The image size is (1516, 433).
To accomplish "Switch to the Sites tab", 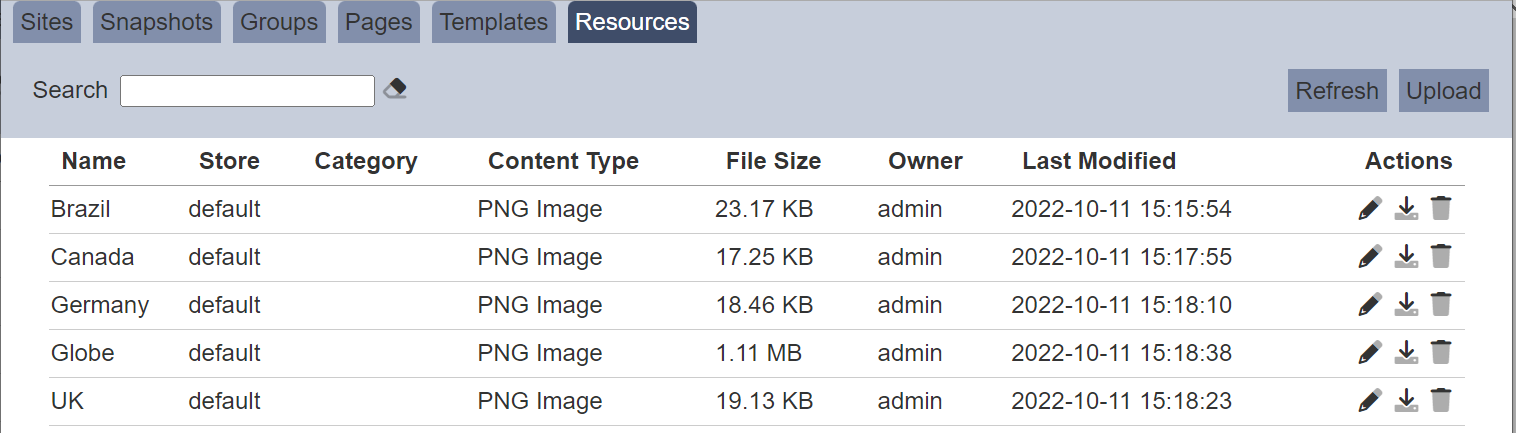I will point(47,22).
